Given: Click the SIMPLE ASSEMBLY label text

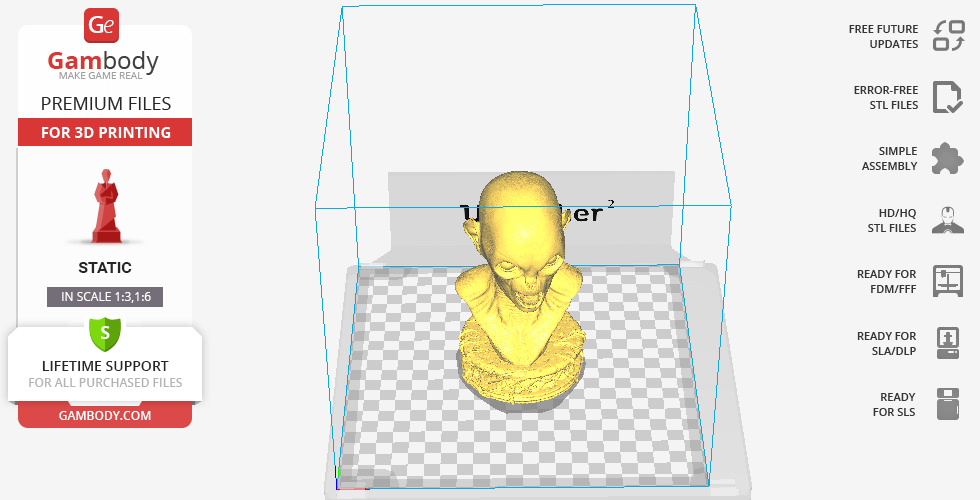Looking at the screenshot, I should click(x=889, y=159).
